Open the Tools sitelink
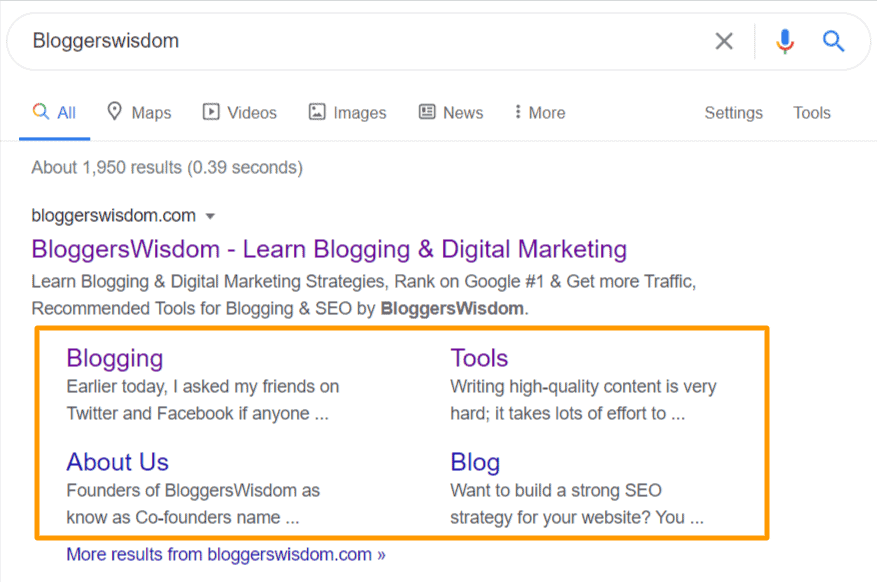 click(x=479, y=358)
